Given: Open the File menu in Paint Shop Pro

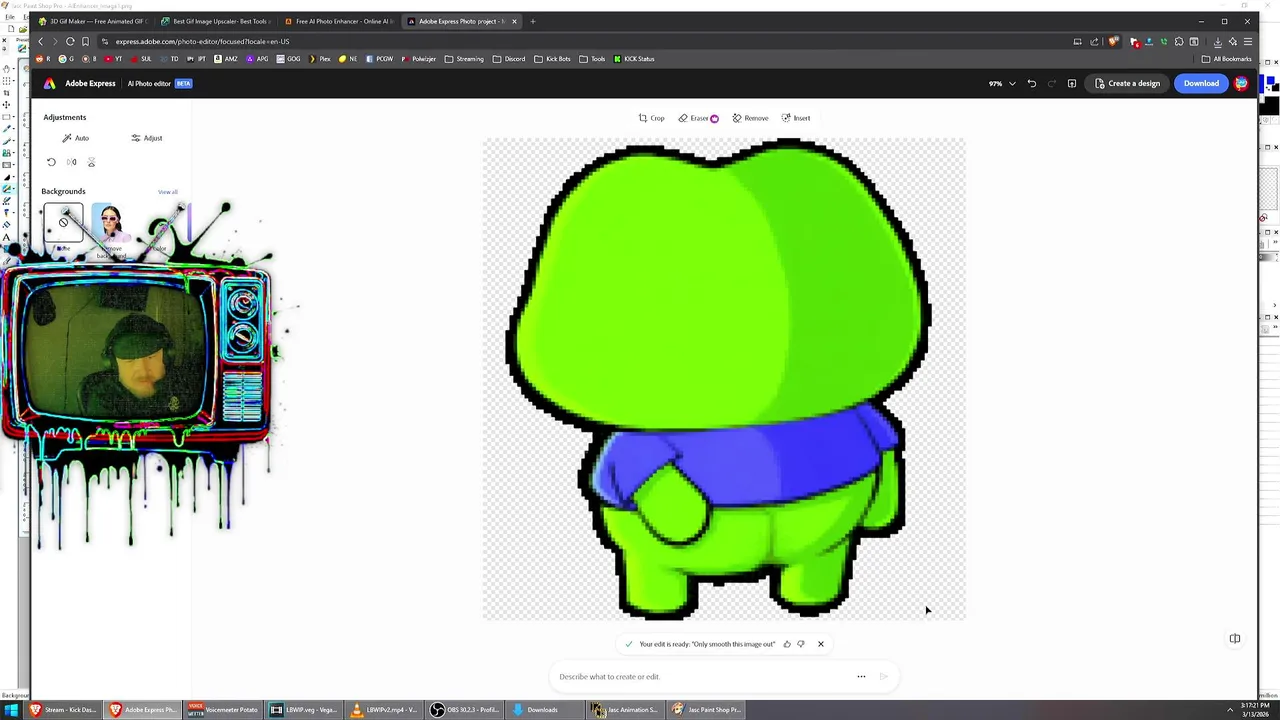Looking at the screenshot, I should coord(10,17).
